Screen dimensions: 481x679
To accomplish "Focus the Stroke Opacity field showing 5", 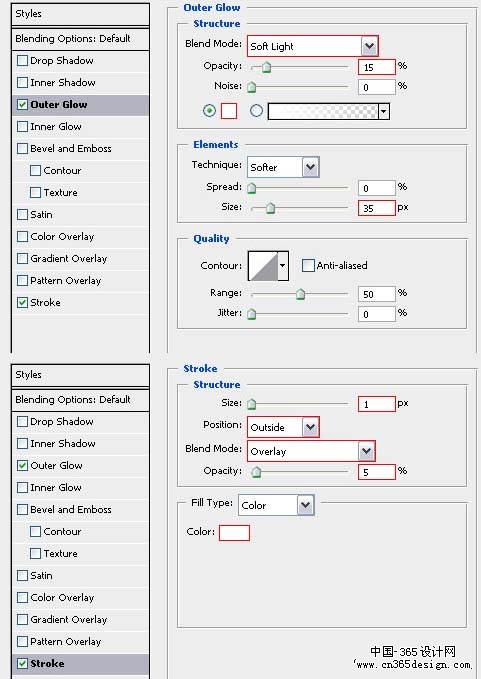I will 377,472.
